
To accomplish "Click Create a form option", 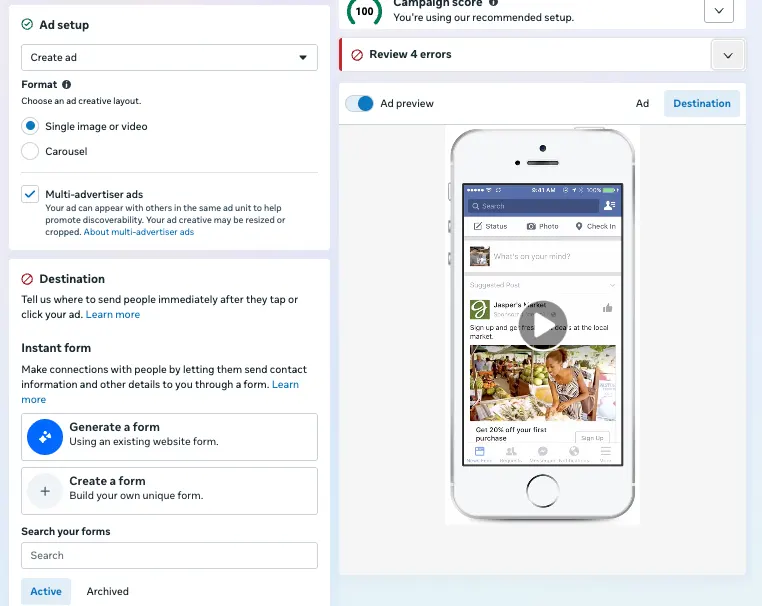I will tap(169, 491).
